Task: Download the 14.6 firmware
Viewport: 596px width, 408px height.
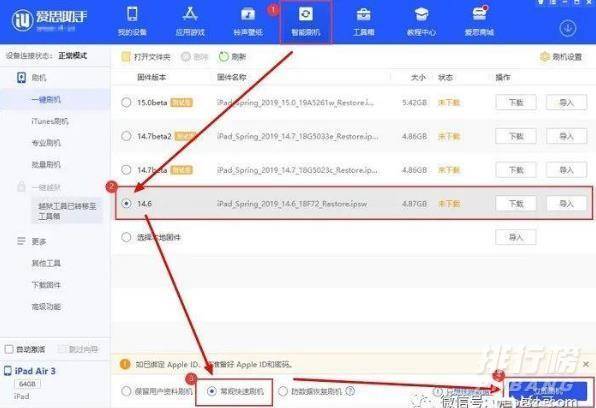Action: coord(516,203)
